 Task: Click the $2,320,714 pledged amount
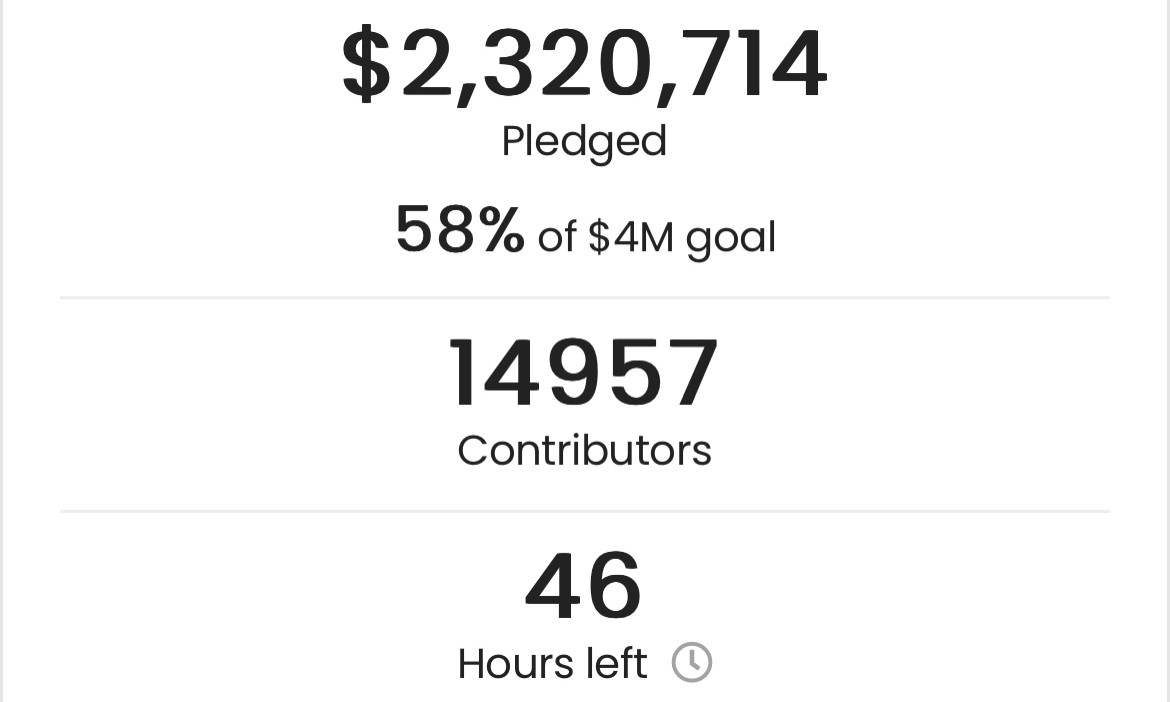tap(584, 66)
